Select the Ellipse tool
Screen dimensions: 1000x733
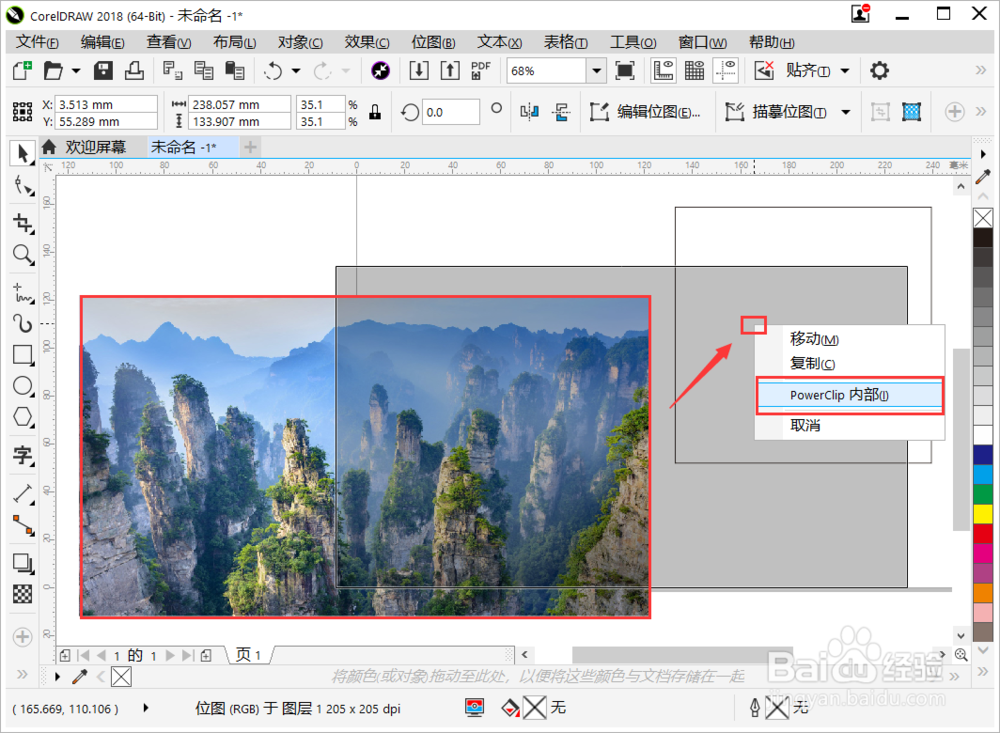23,386
